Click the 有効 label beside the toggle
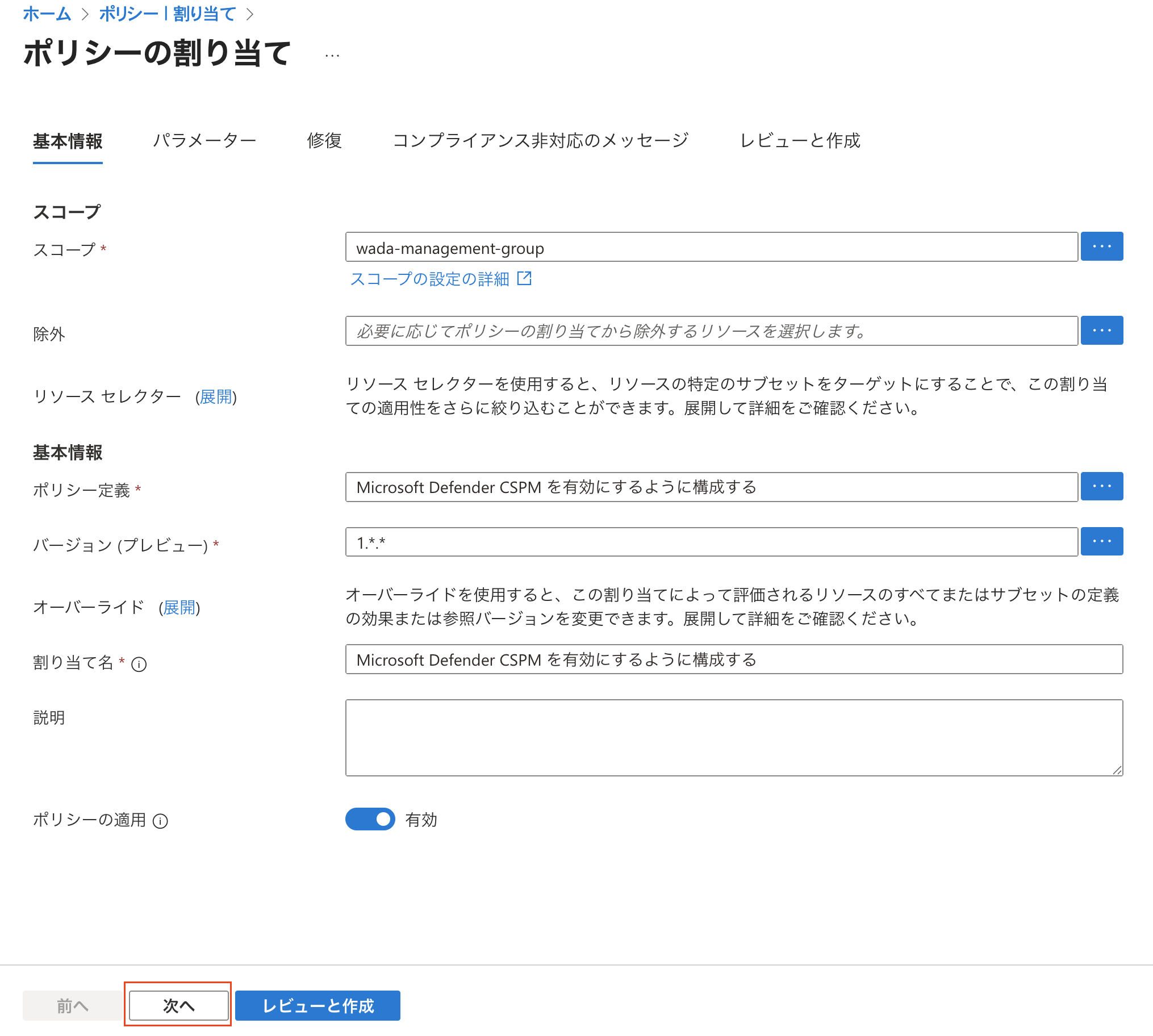Viewport: 1153px width, 1036px height. 421,820
